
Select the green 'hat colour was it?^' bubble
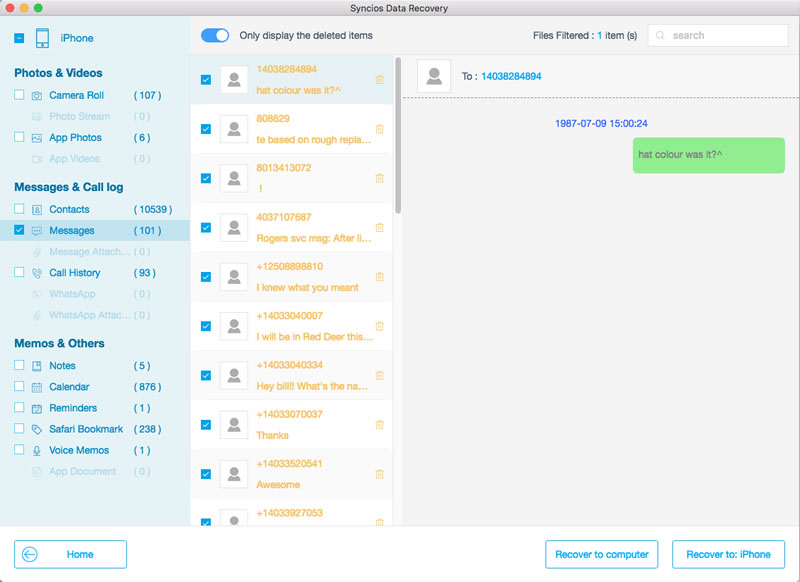coord(709,155)
